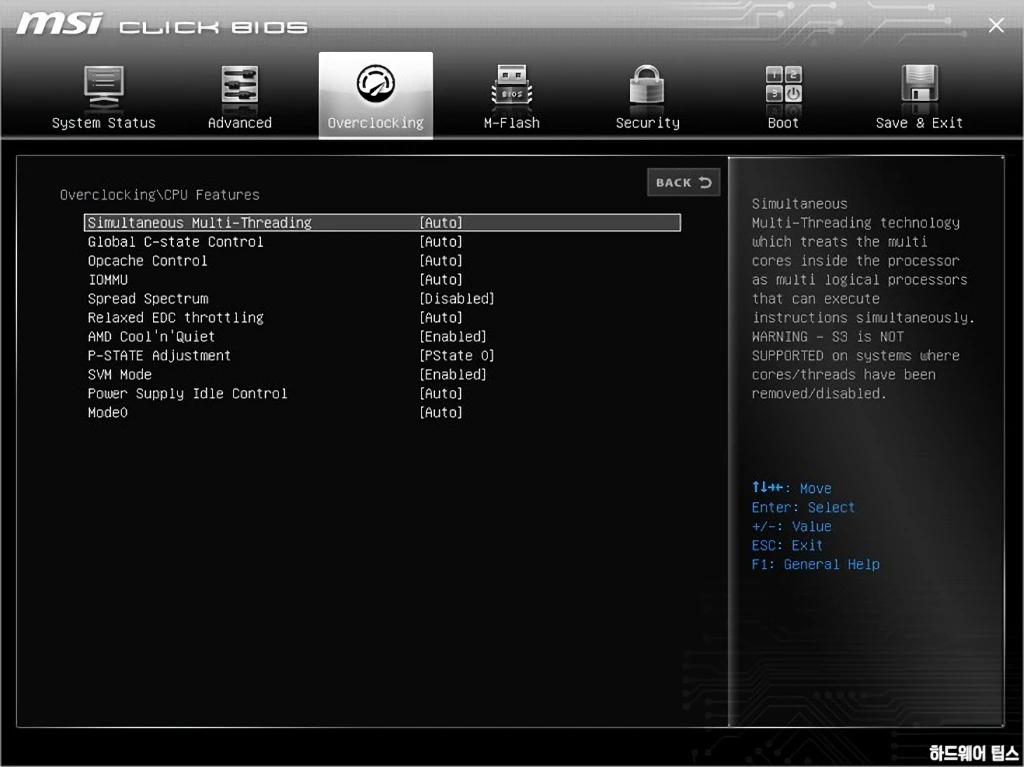Change SVM Mode [Enabled] value
This screenshot has width=1024, height=767.
pyautogui.click(x=453, y=374)
